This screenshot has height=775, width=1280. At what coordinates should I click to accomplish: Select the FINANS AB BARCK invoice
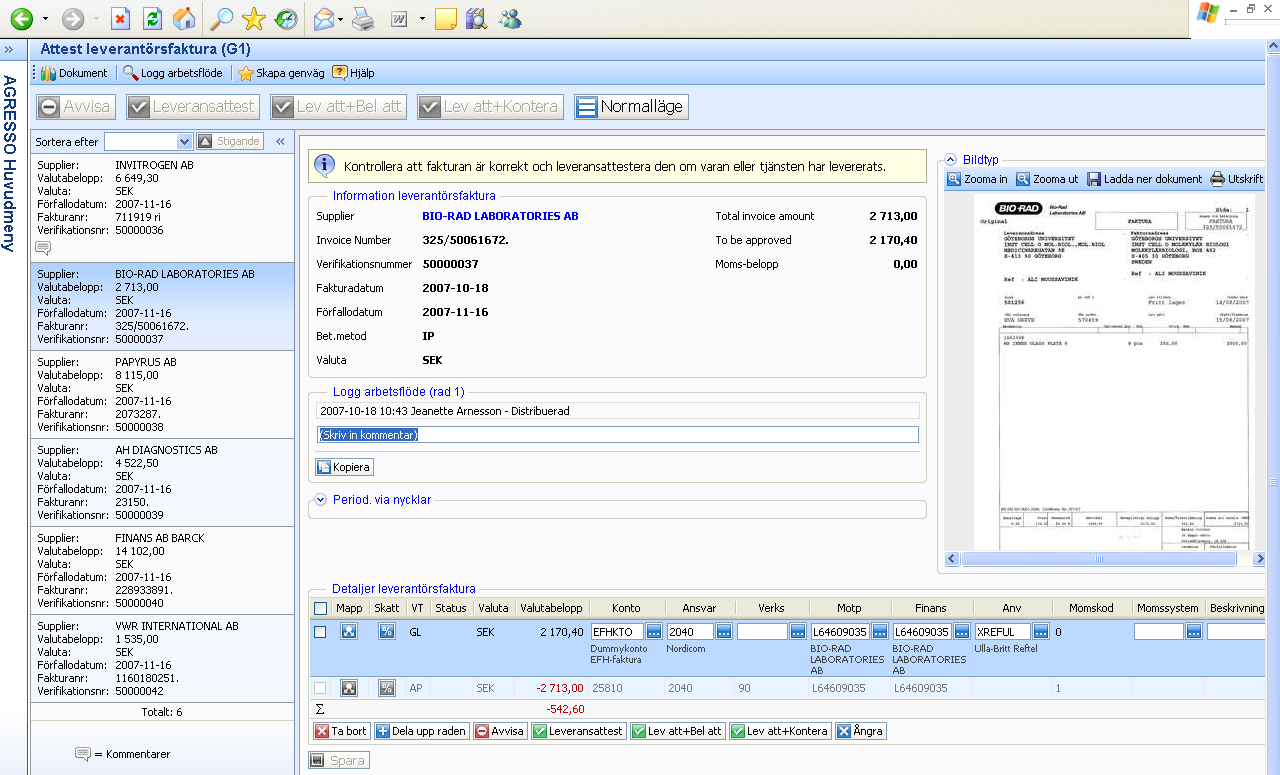point(162,570)
